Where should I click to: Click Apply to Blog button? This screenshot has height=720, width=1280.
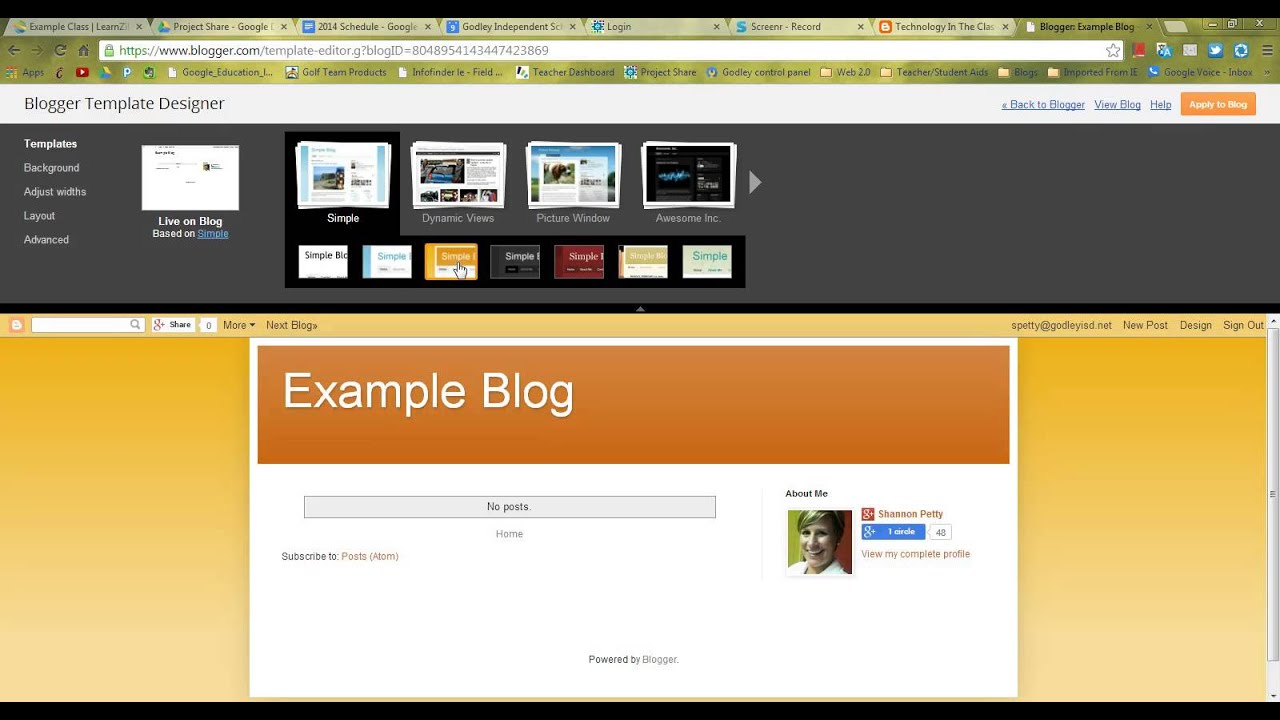coord(1218,104)
